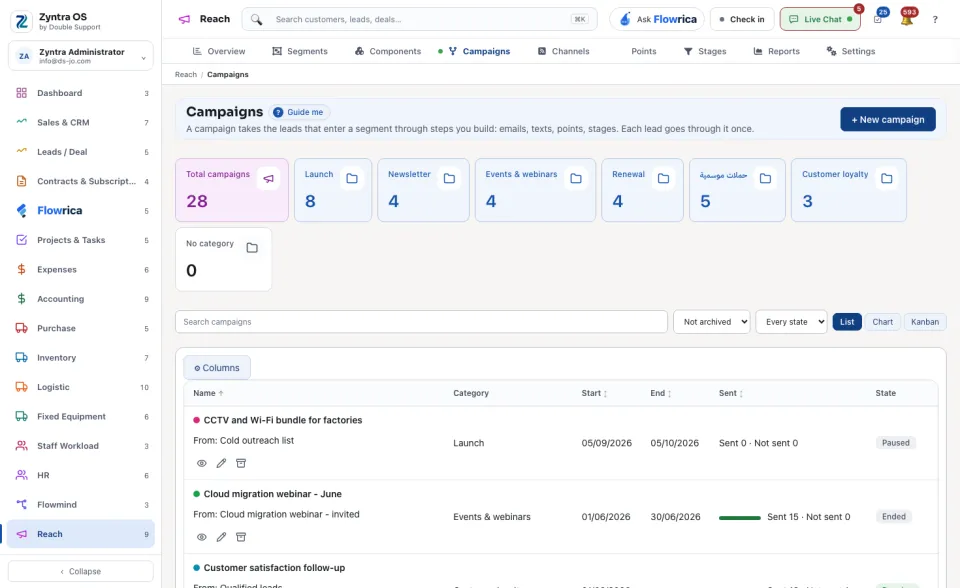Click the Guide me link
The width and height of the screenshot is (960, 588).
pos(298,112)
